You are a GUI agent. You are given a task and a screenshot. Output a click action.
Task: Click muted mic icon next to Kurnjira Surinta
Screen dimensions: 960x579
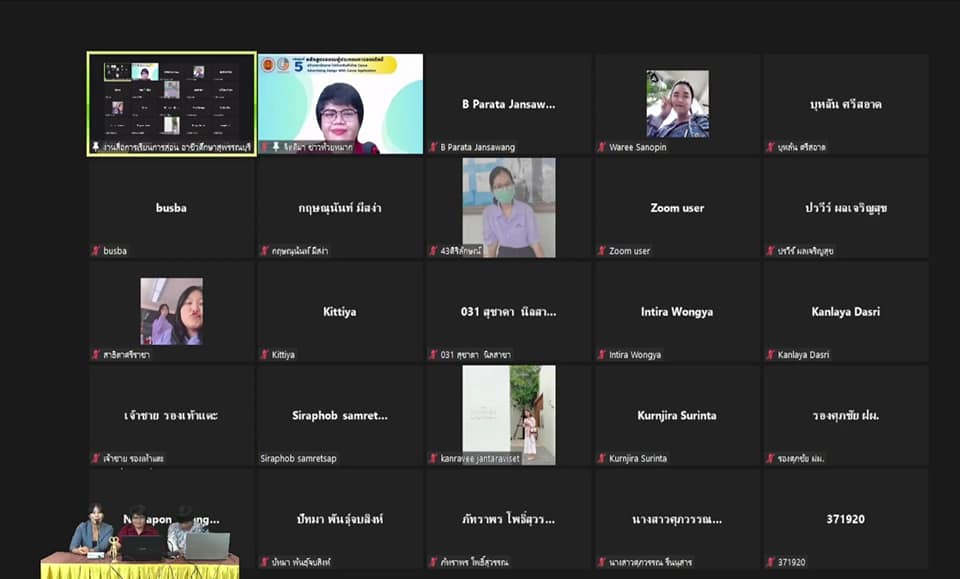point(602,458)
